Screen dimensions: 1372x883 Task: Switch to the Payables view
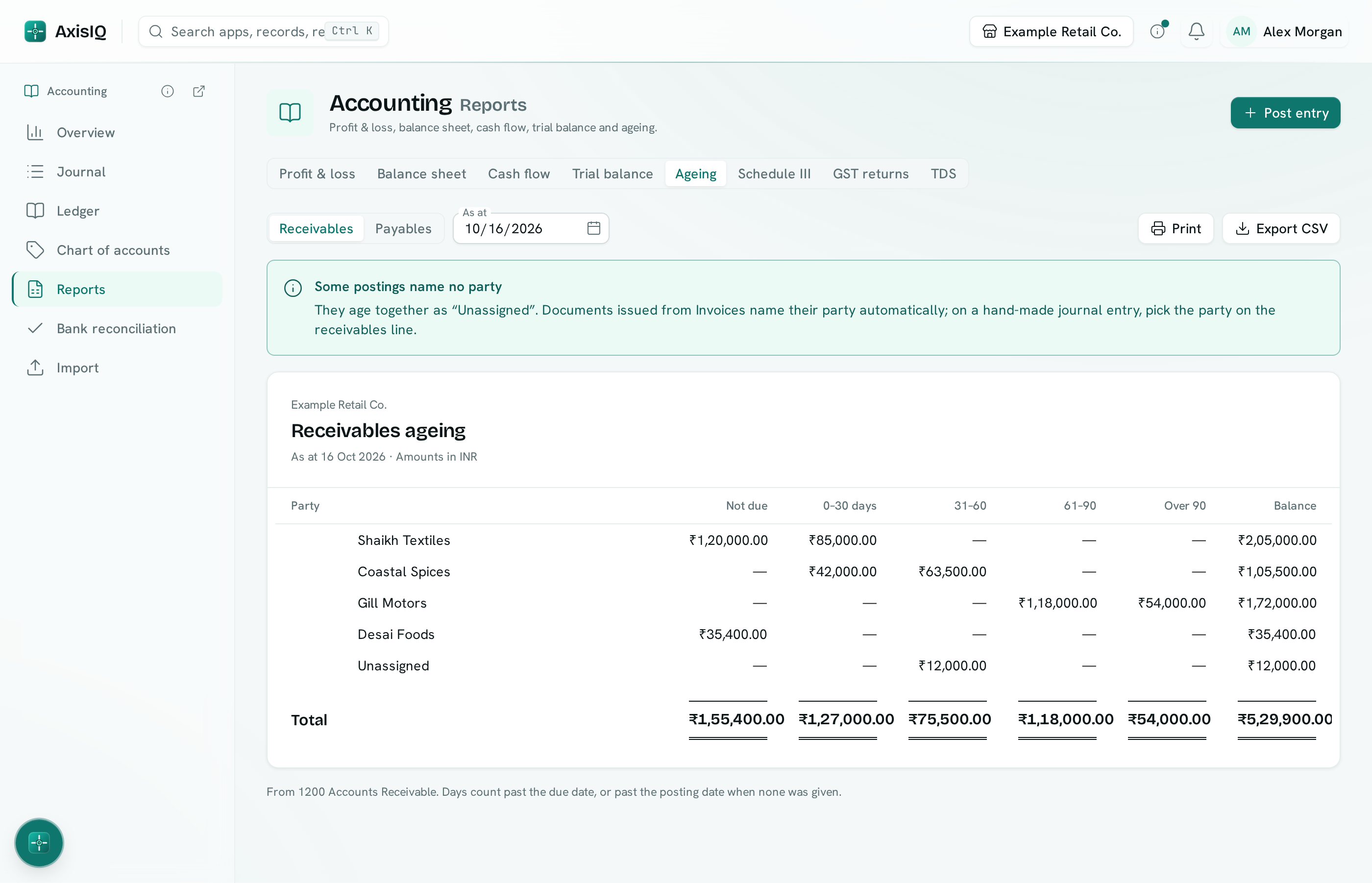[403, 229]
